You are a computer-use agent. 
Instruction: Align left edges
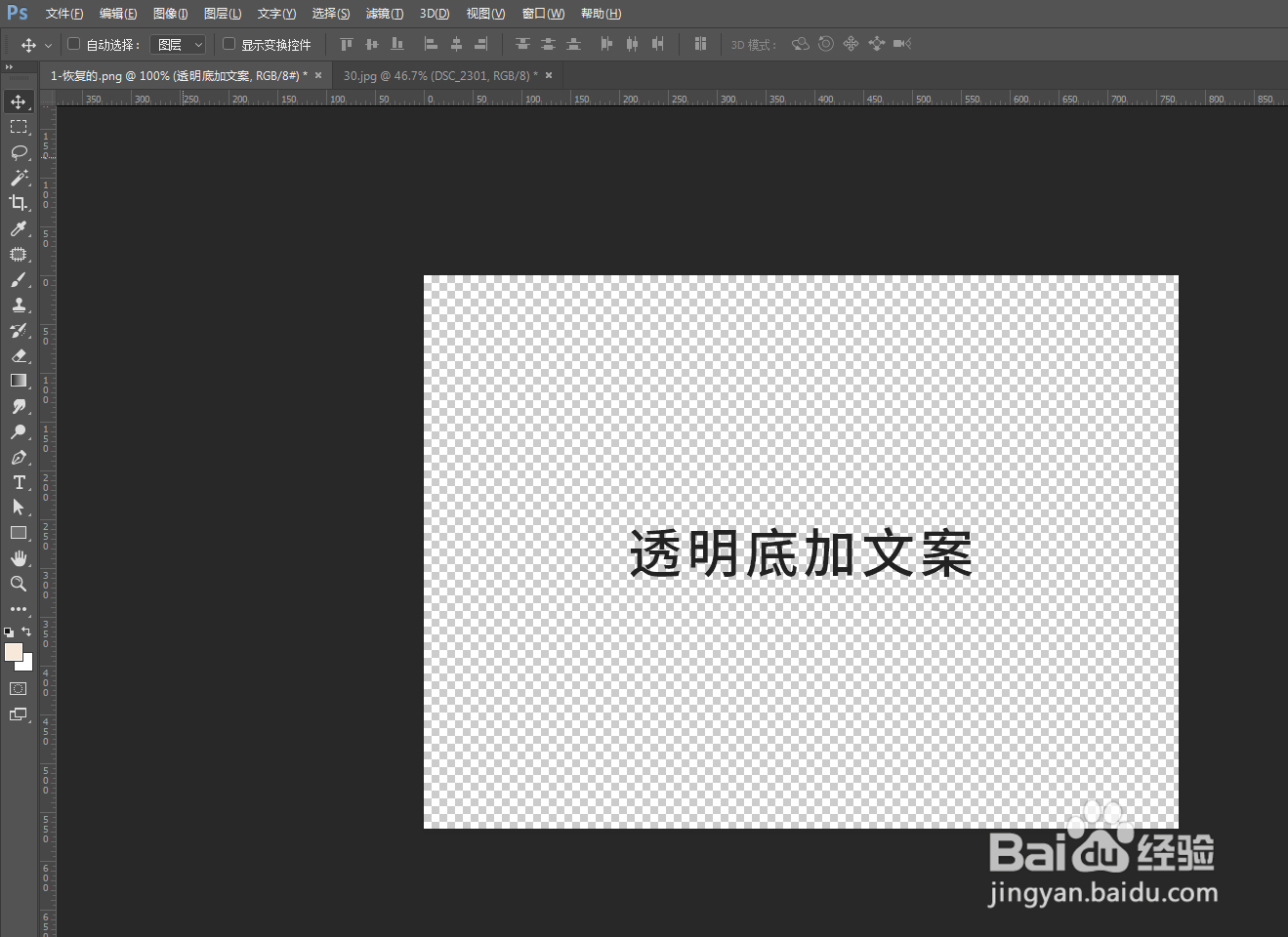tap(431, 44)
